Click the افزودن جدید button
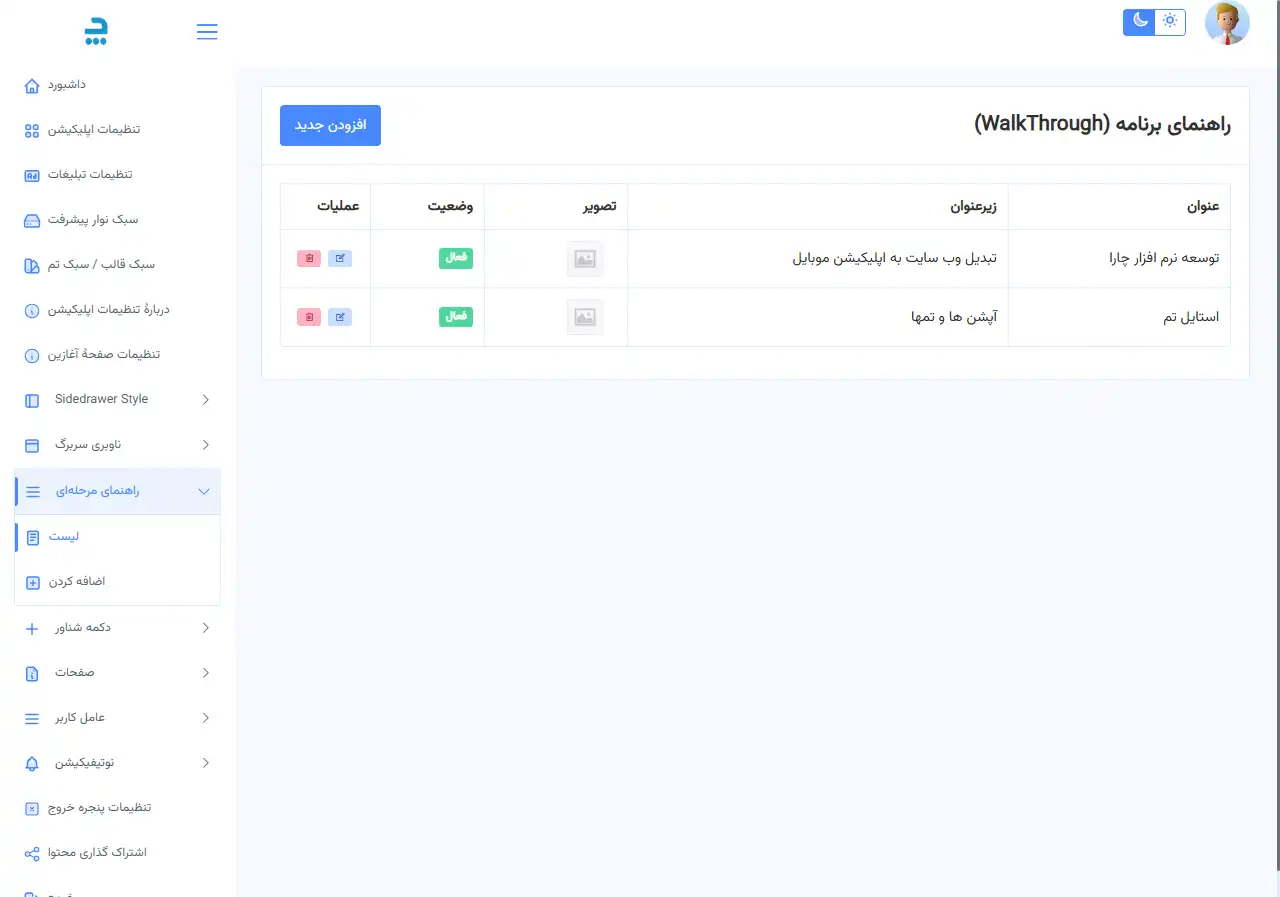1280x897 pixels. (x=330, y=125)
